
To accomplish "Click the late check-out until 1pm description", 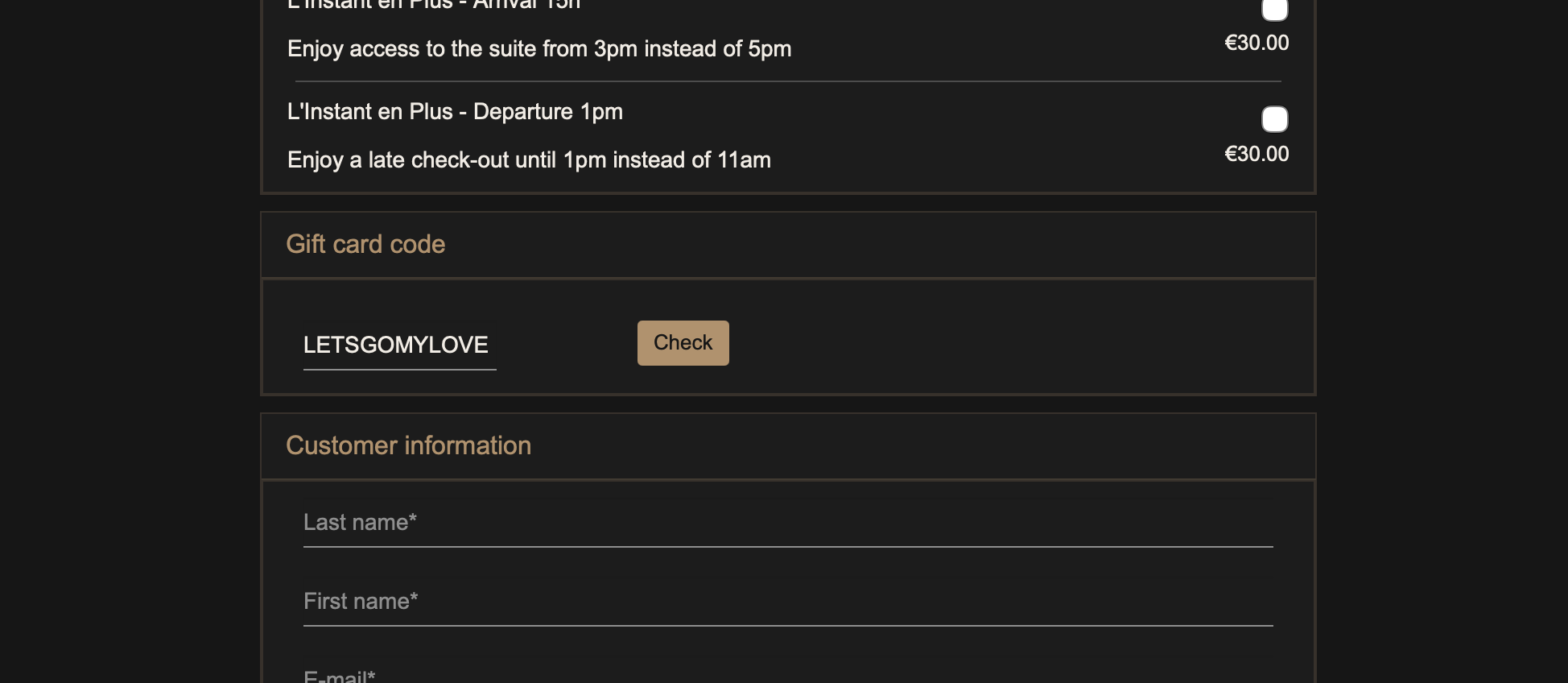I will (x=529, y=160).
